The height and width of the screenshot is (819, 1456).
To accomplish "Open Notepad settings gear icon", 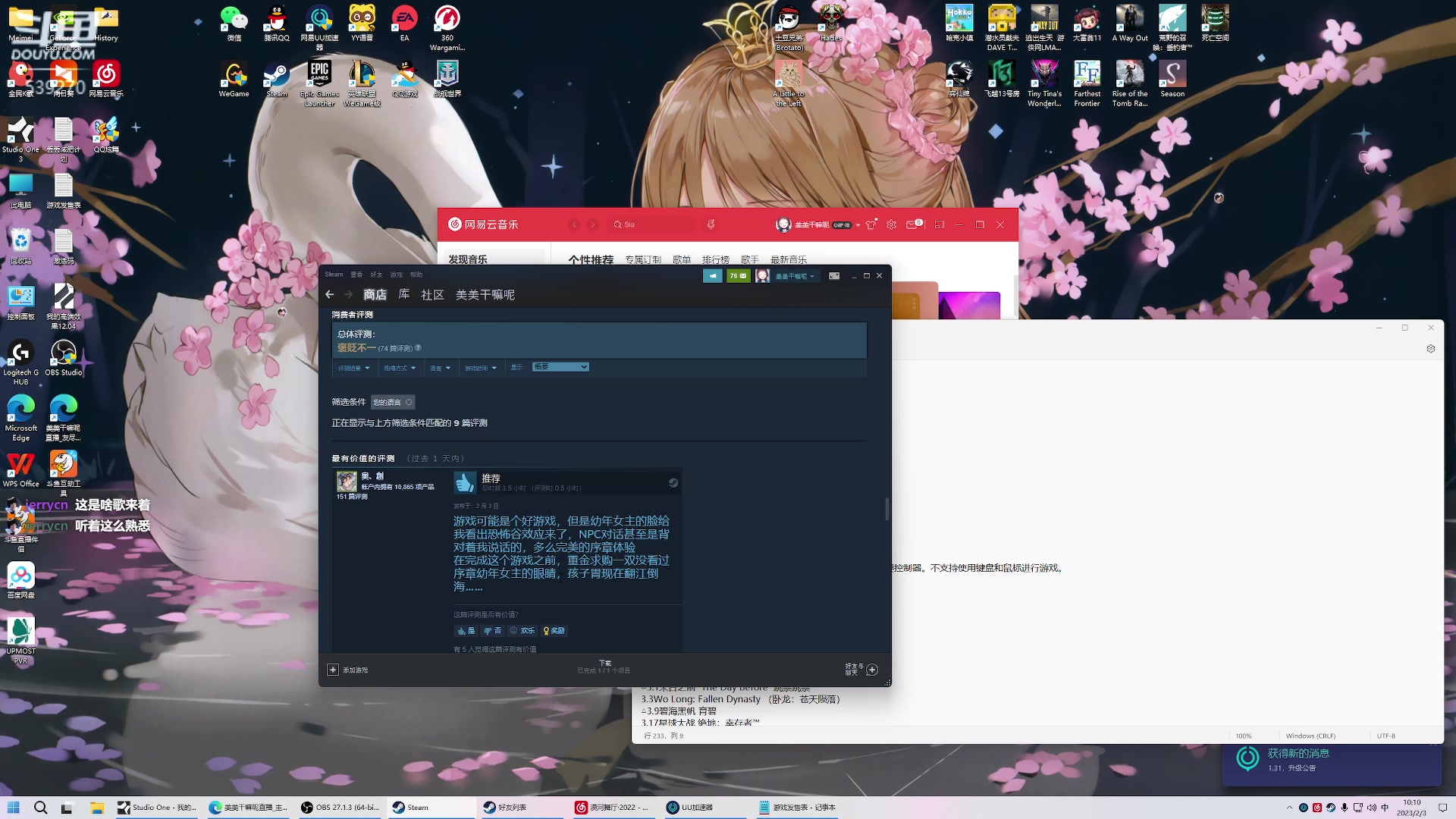I will coord(1431,349).
